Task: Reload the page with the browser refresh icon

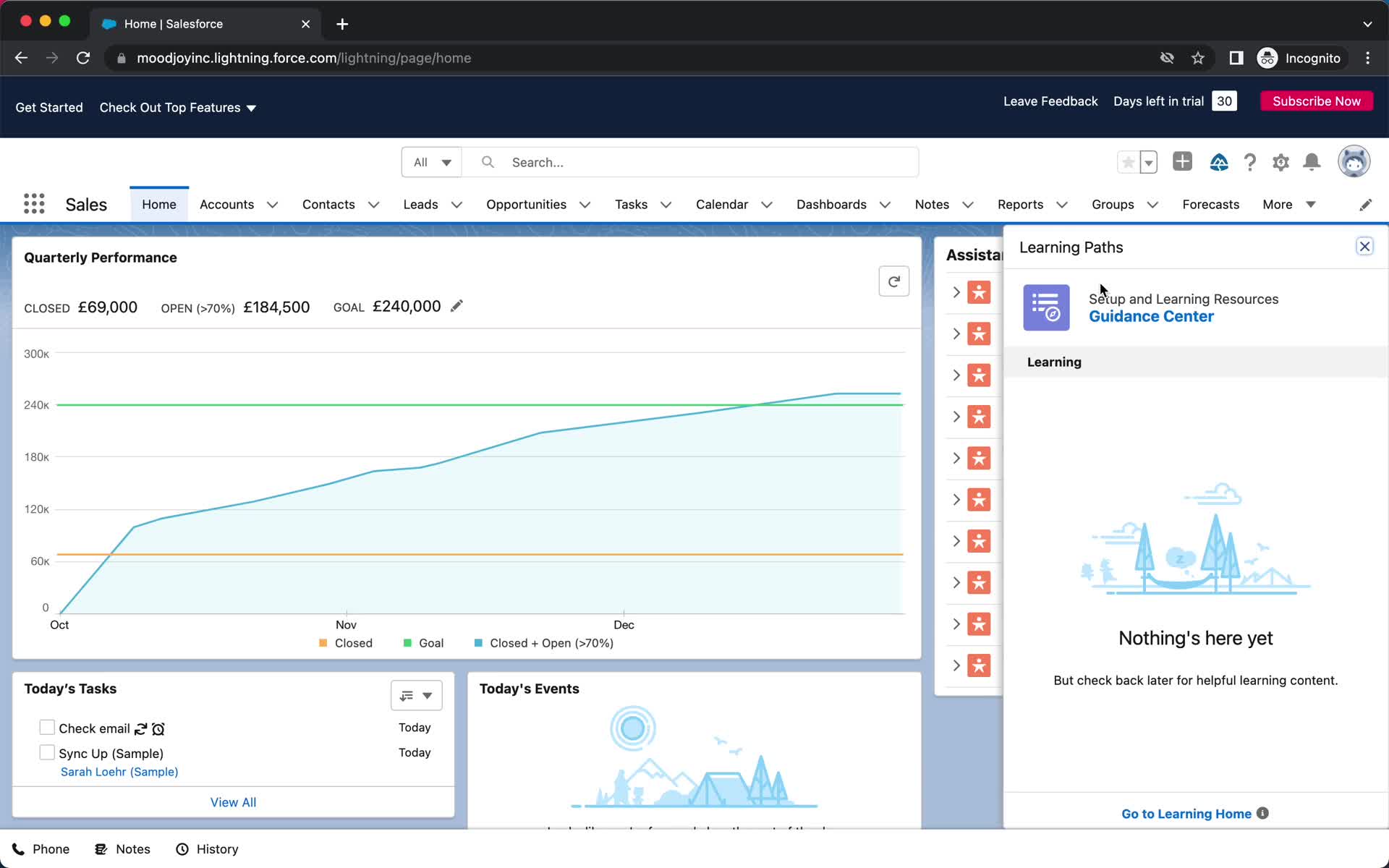Action: [x=83, y=58]
